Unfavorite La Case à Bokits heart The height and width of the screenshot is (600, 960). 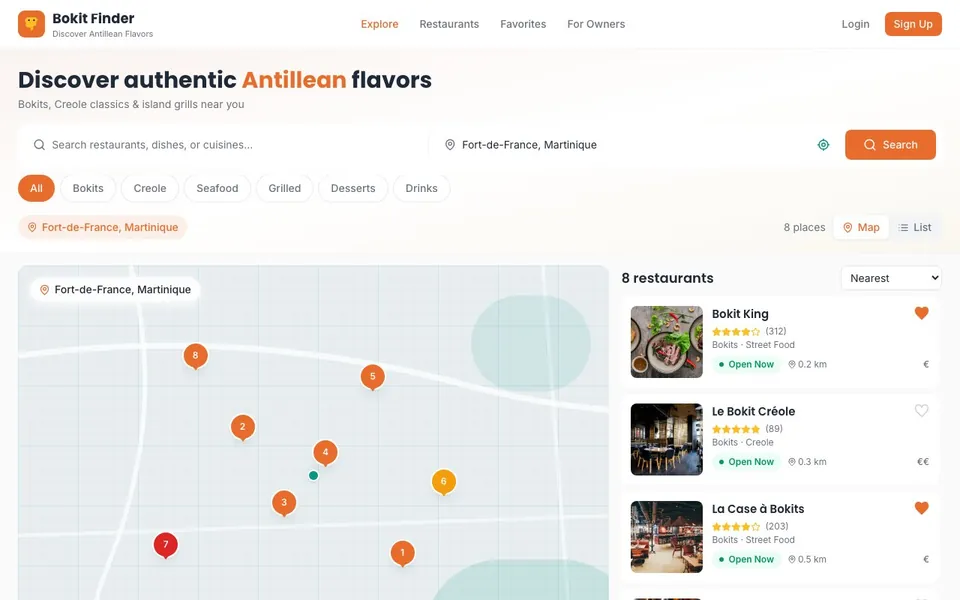click(x=921, y=508)
